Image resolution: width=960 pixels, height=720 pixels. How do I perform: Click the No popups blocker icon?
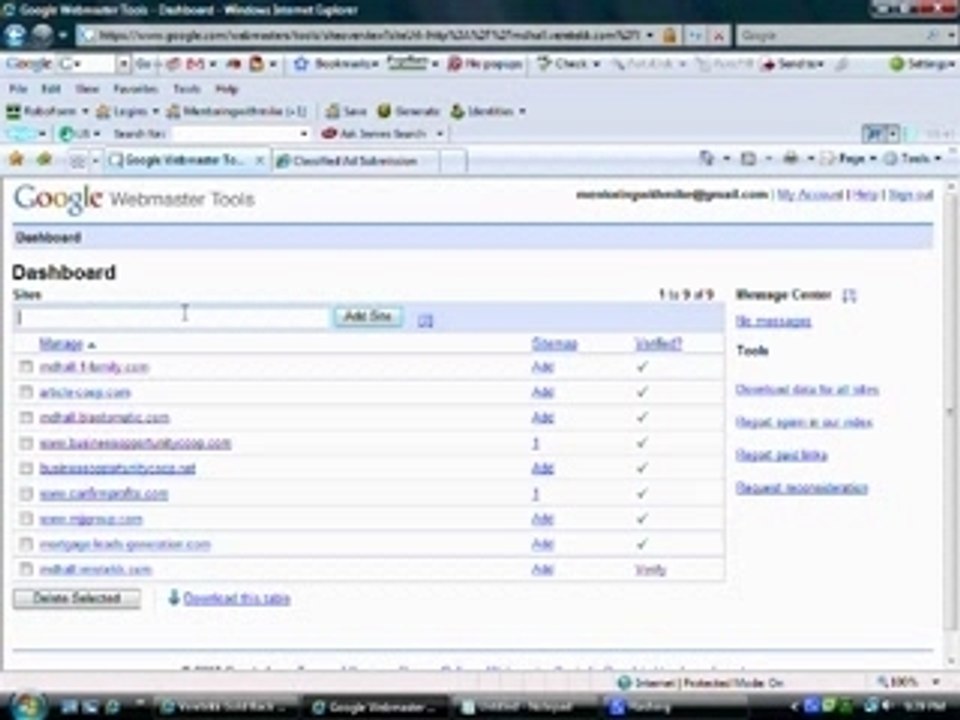click(454, 64)
